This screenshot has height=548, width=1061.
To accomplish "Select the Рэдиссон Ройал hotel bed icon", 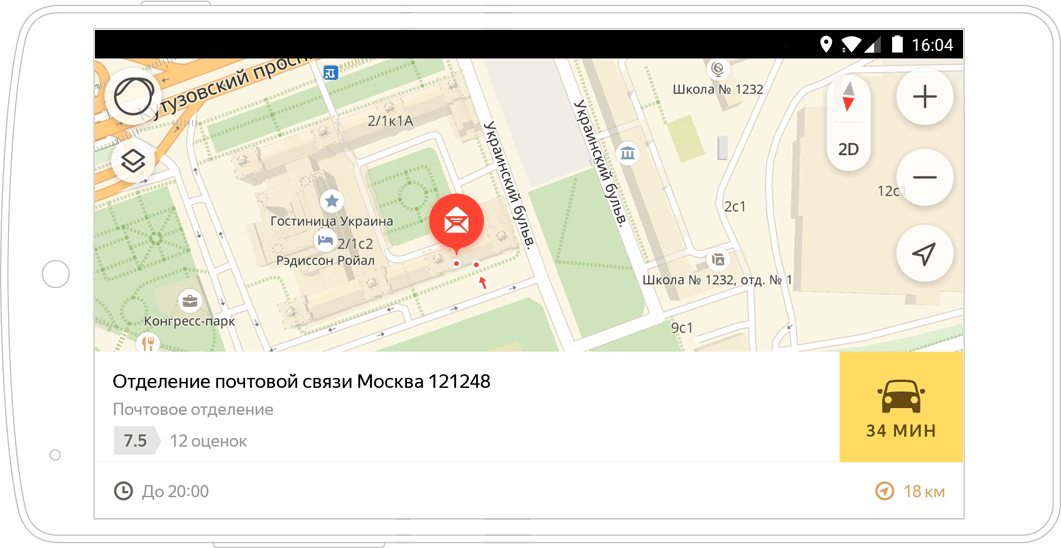I will tap(325, 240).
